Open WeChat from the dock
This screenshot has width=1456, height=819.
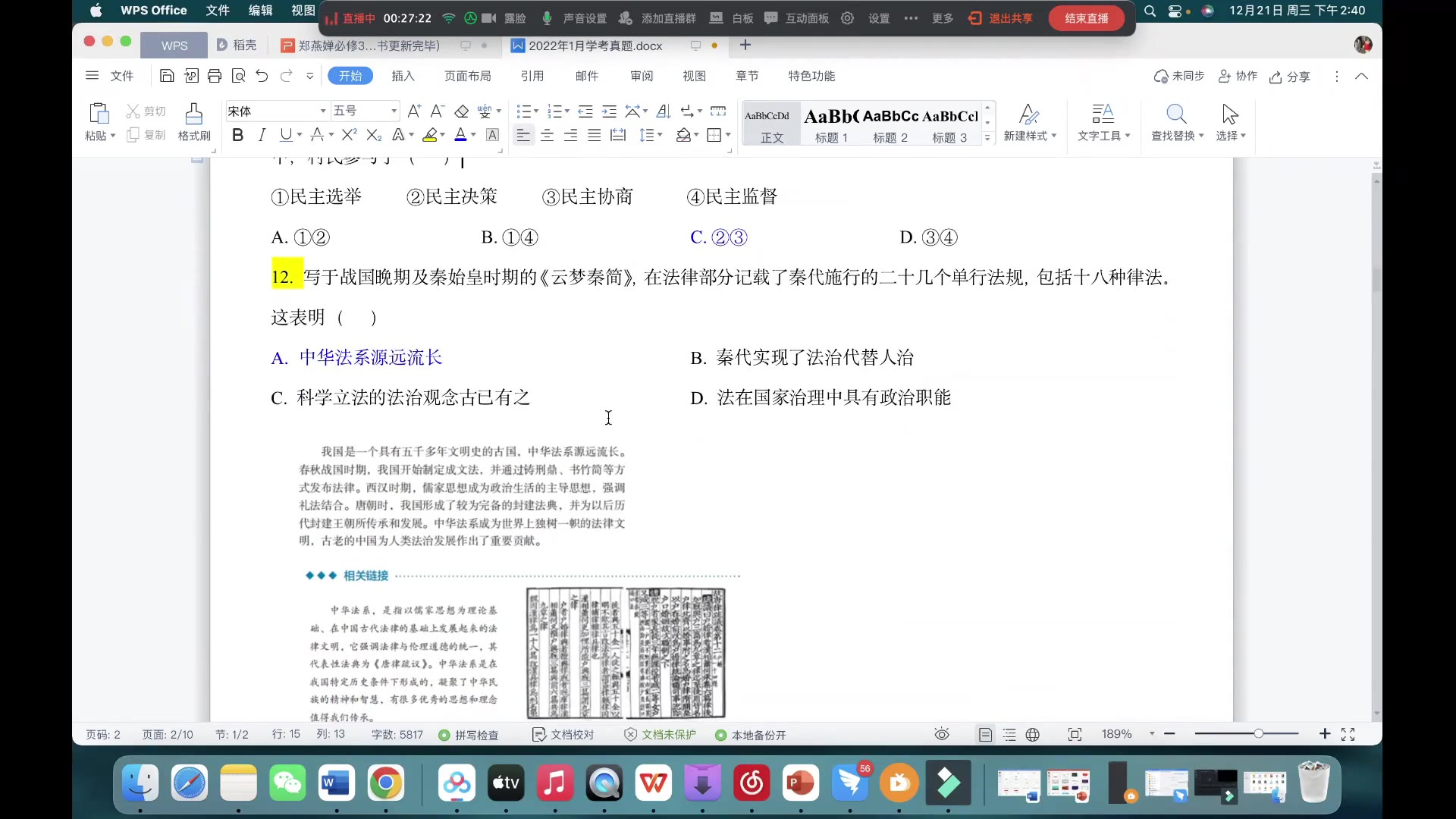tap(287, 783)
